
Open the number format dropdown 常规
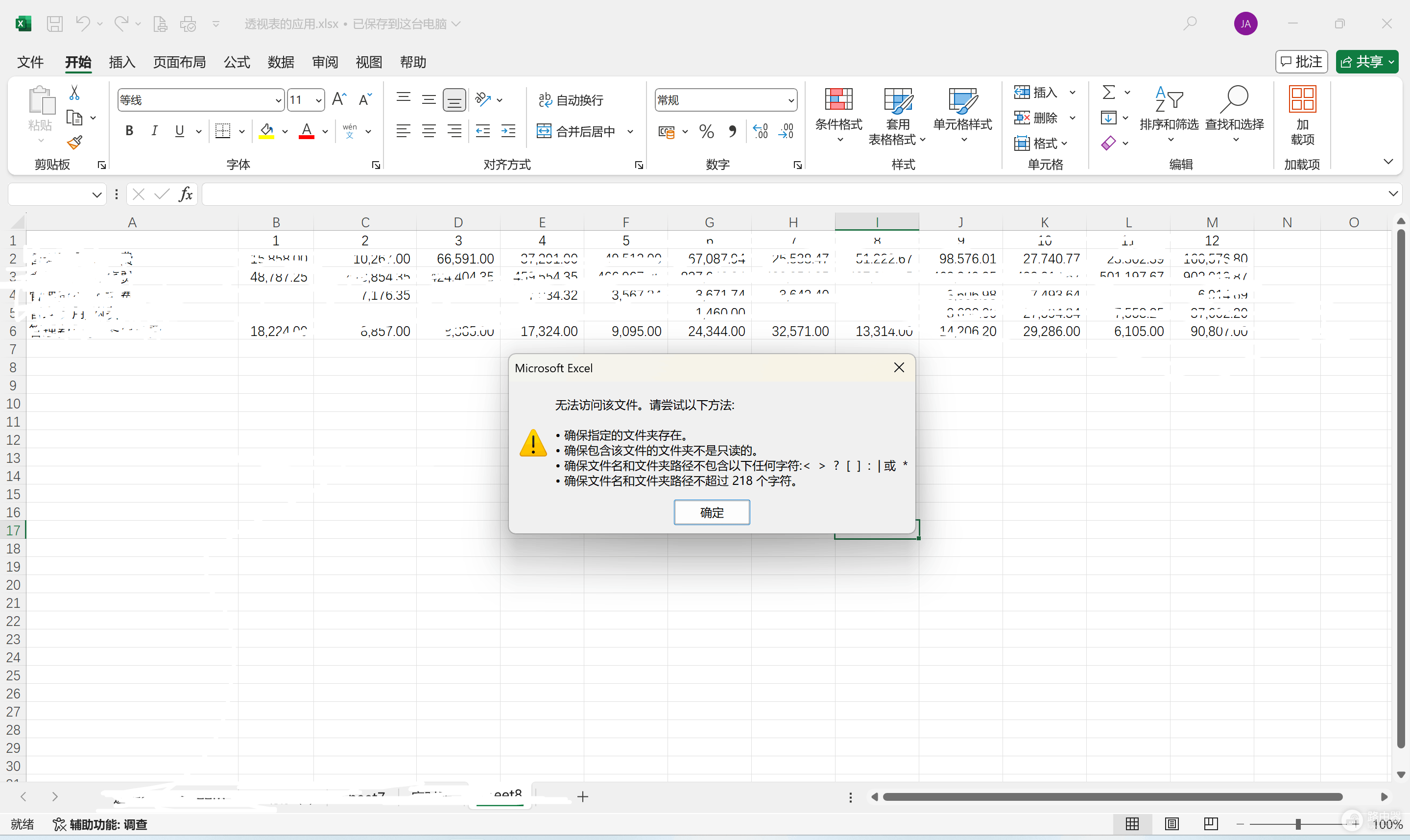pyautogui.click(x=791, y=100)
